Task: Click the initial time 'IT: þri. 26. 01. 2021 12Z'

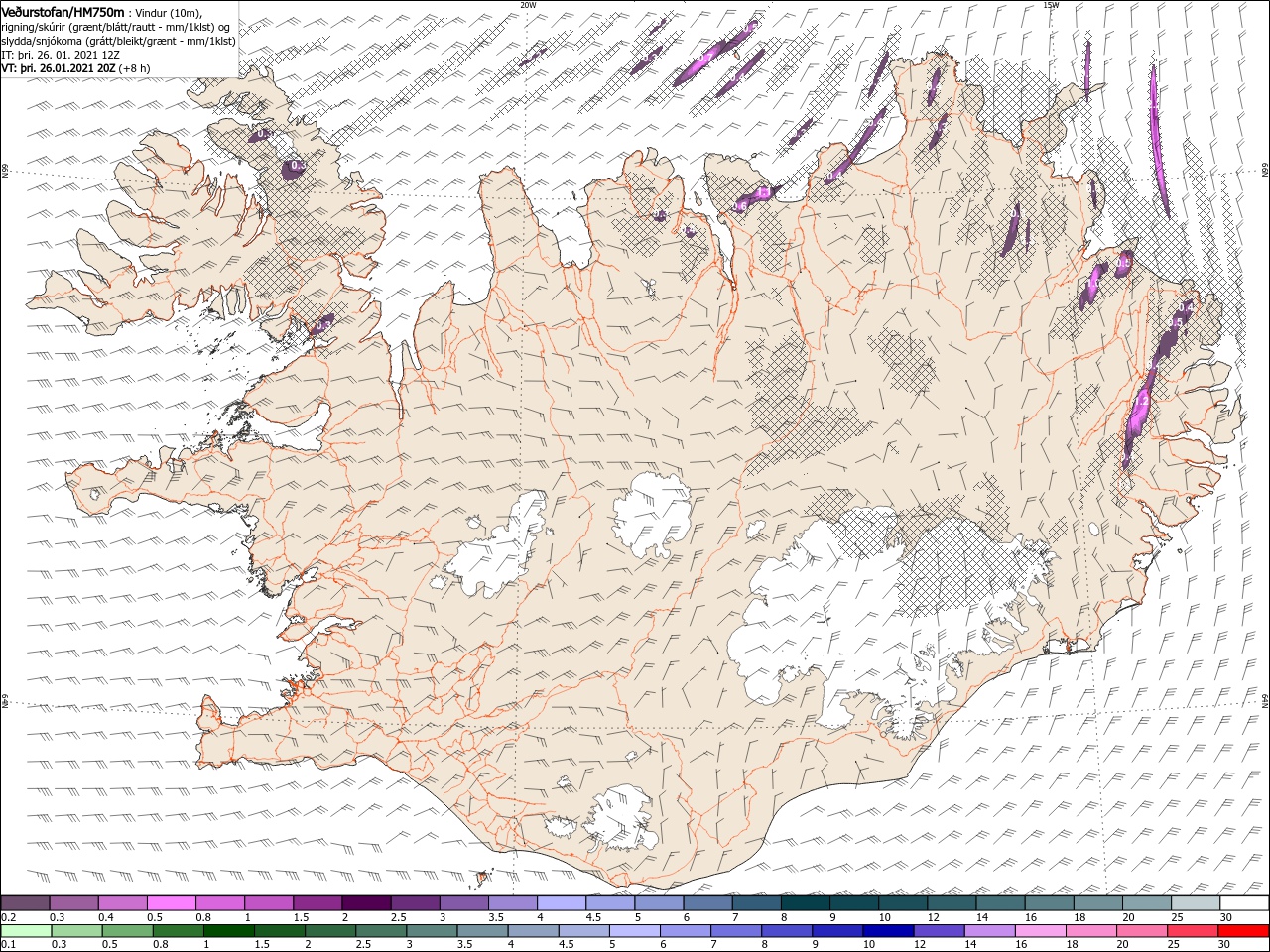Action: click(x=61, y=55)
